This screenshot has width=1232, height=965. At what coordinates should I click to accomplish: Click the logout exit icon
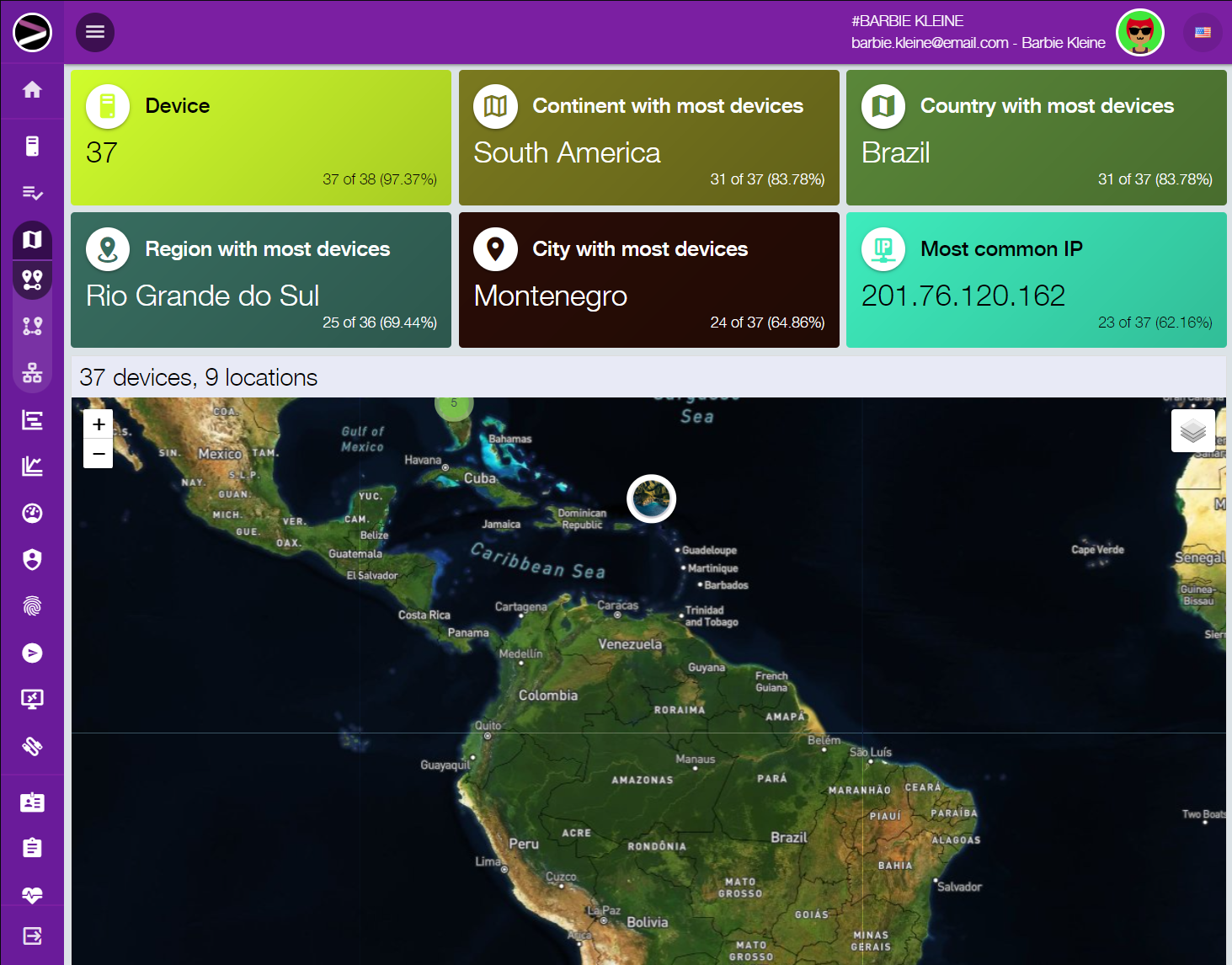pyautogui.click(x=32, y=936)
